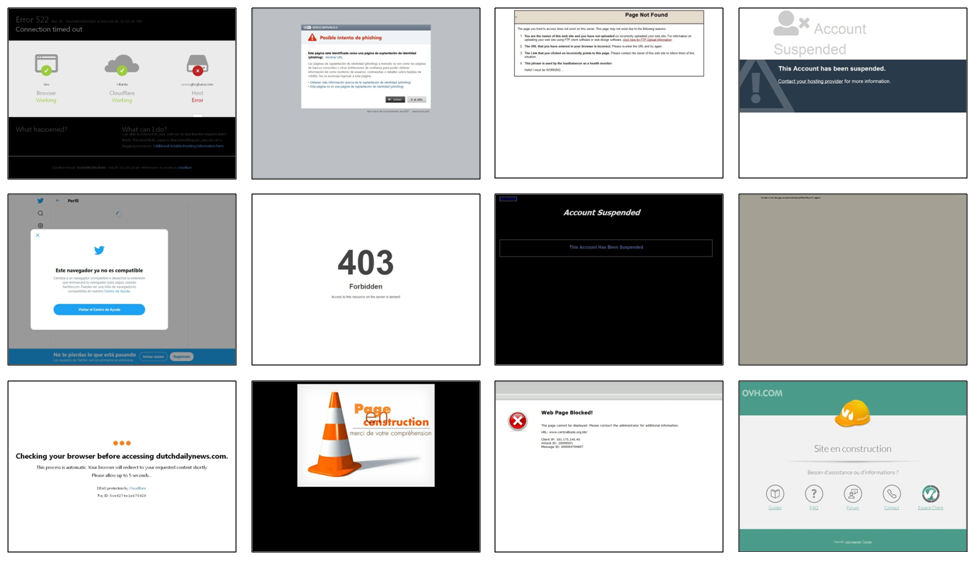Click the Page Not Found header
The image size is (976, 563).
(x=646, y=15)
